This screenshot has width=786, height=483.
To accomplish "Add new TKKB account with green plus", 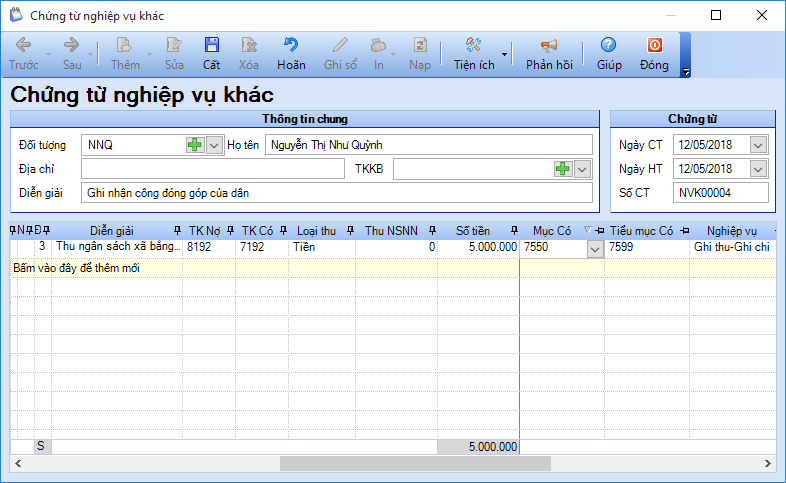I will pos(562,169).
